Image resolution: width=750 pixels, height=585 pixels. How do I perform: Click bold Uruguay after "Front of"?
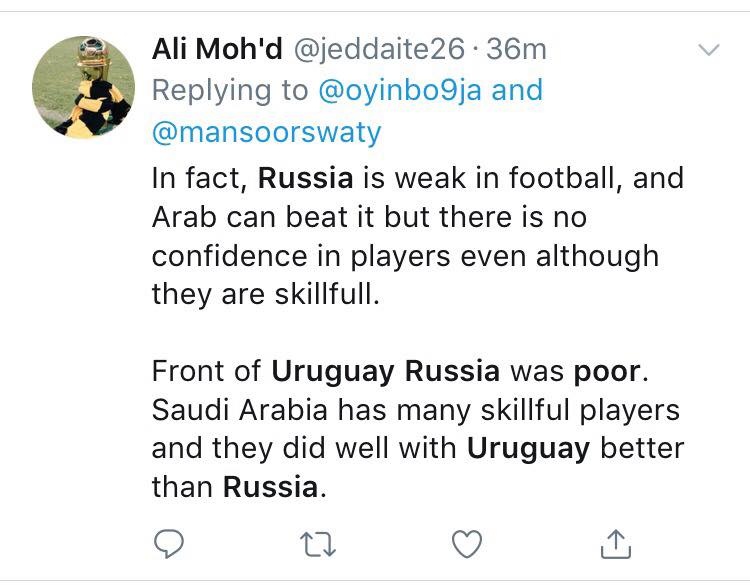point(334,371)
